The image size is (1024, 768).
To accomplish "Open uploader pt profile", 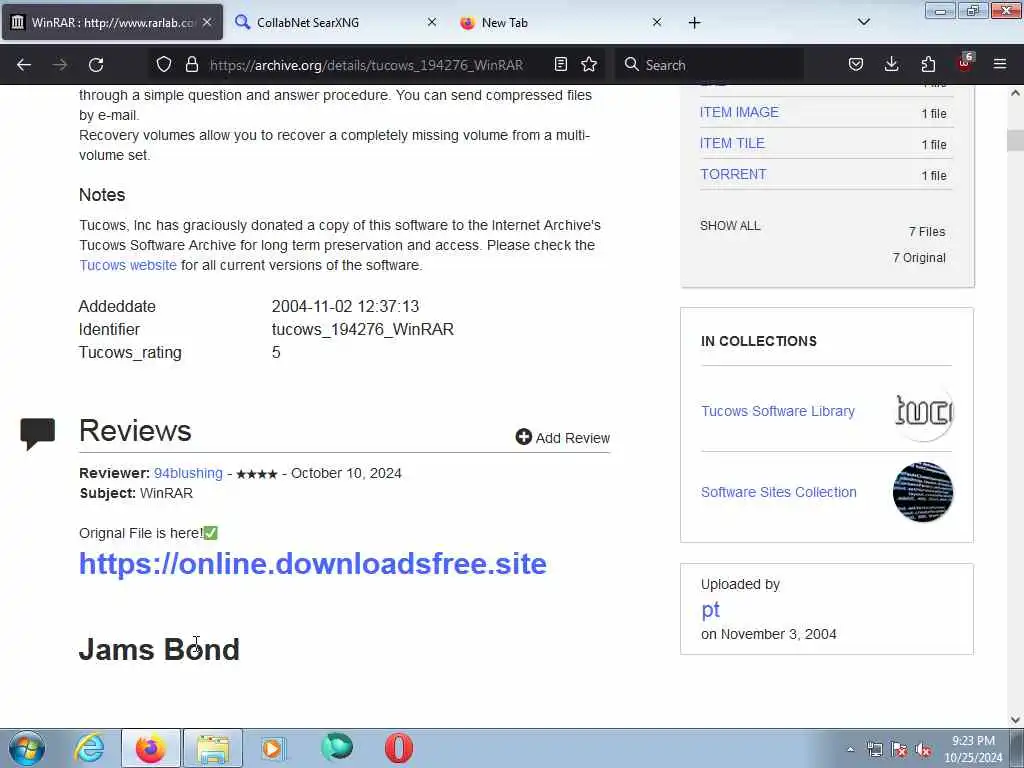I will point(711,609).
